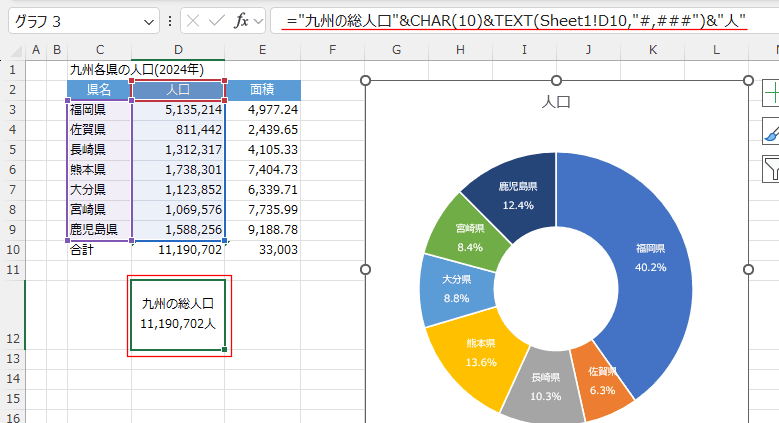Viewport: 779px width, 423px height.
Task: Select the 大分県 light blue slice
Action: pyautogui.click(x=457, y=289)
